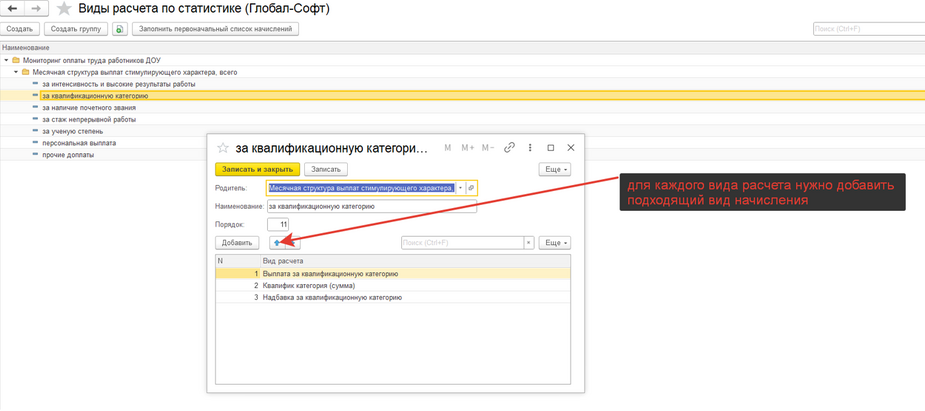Open the Еще menu beside Записать
This screenshot has height=411, width=925.
(554, 169)
